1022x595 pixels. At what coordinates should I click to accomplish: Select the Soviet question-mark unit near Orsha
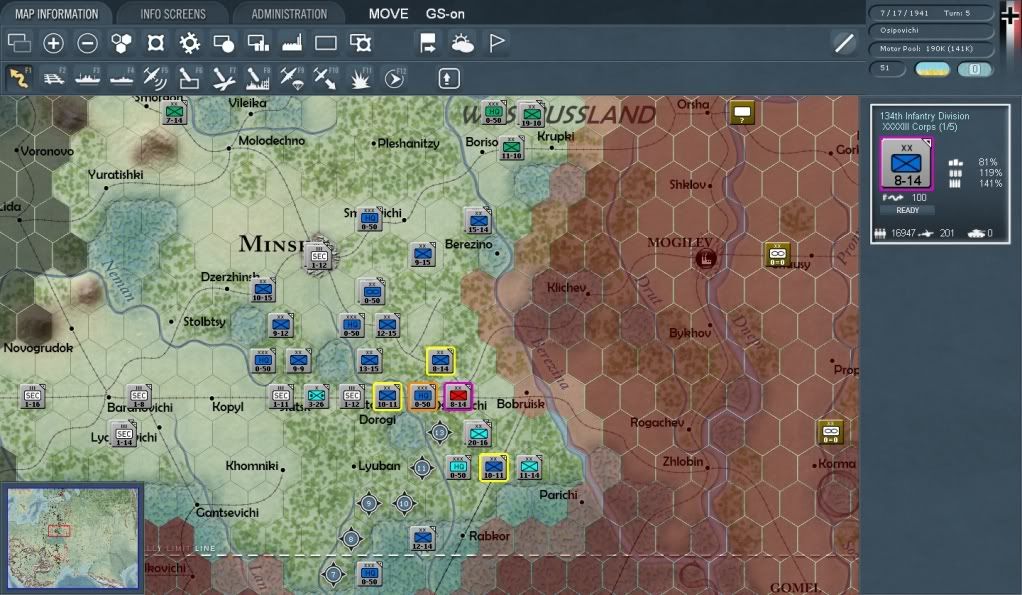[742, 113]
